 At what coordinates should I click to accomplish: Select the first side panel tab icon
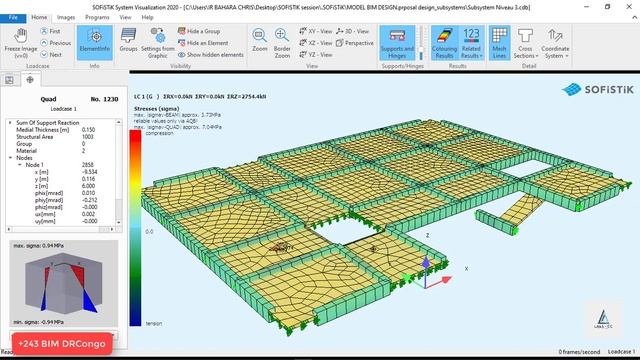point(9,80)
